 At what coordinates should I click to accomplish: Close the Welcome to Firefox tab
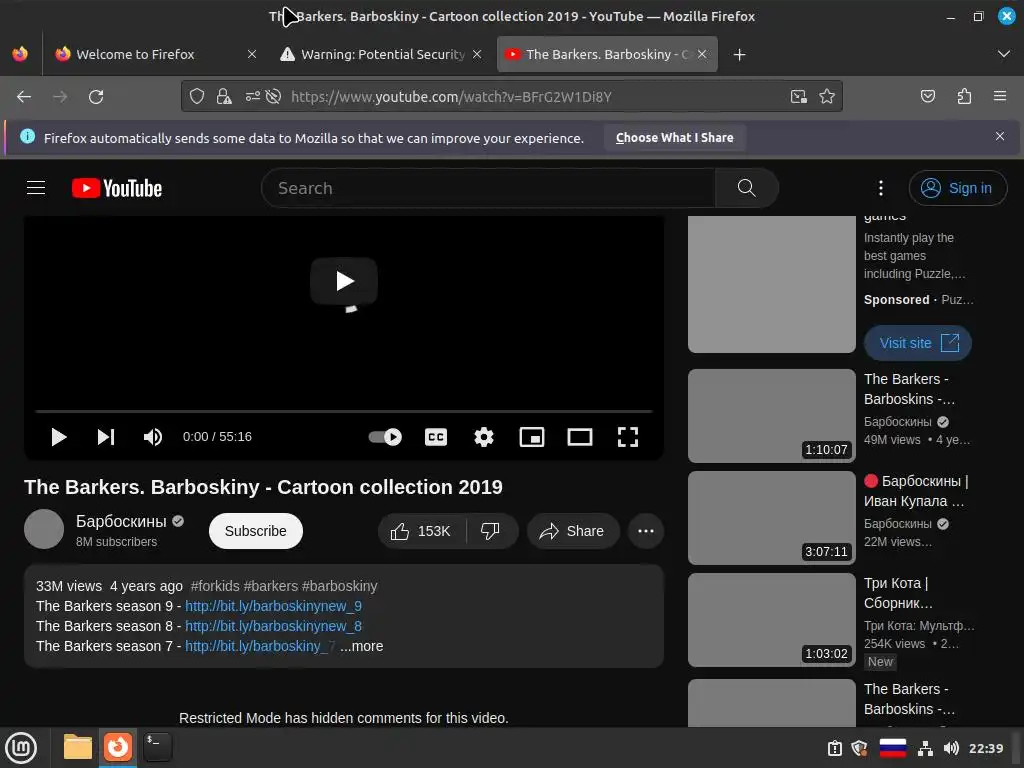tap(252, 54)
